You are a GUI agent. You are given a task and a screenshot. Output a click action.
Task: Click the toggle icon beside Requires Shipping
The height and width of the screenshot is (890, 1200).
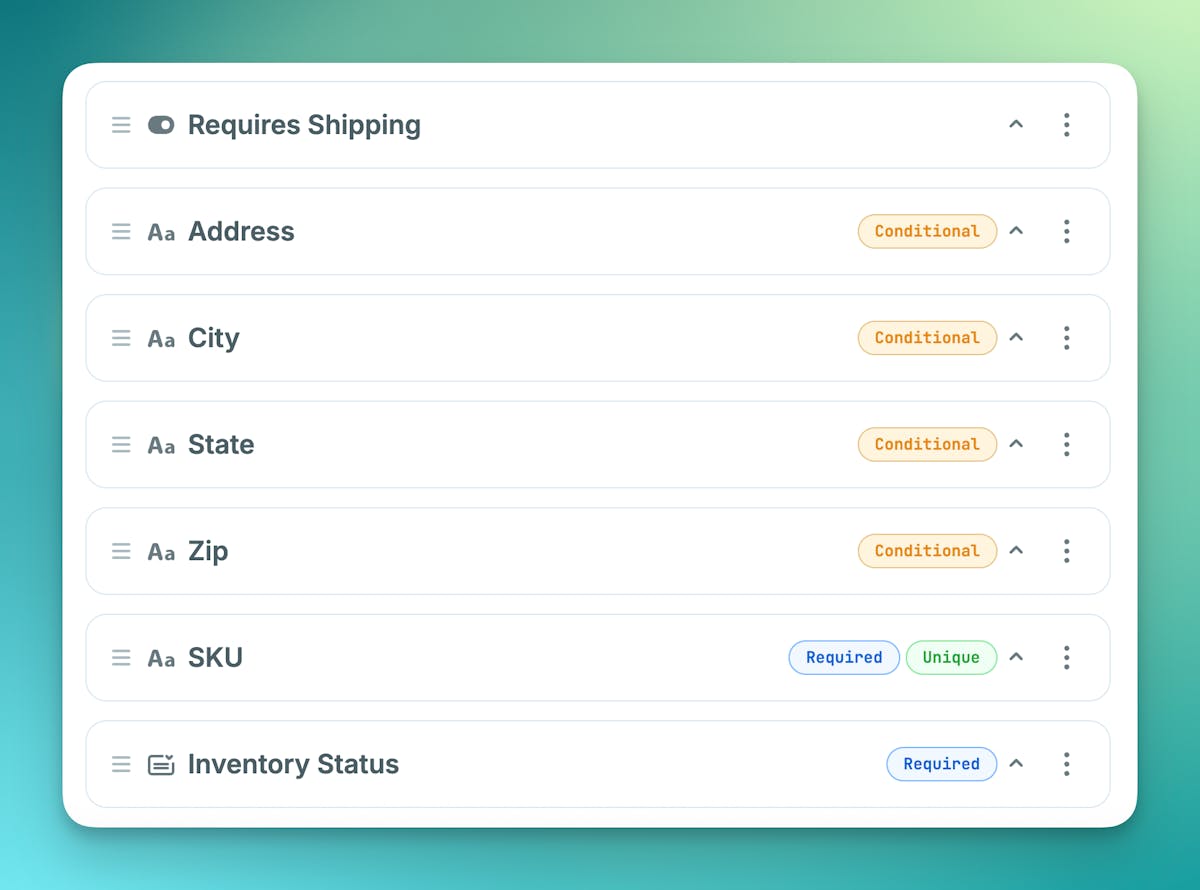(161, 125)
